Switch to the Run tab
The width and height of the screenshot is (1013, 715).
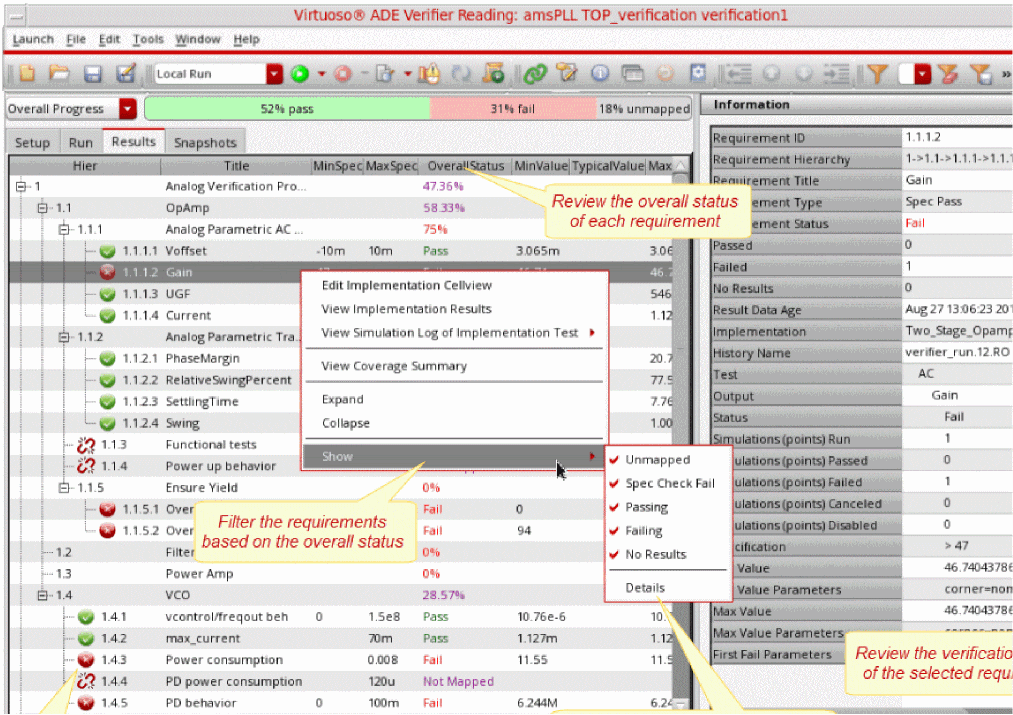(x=81, y=143)
